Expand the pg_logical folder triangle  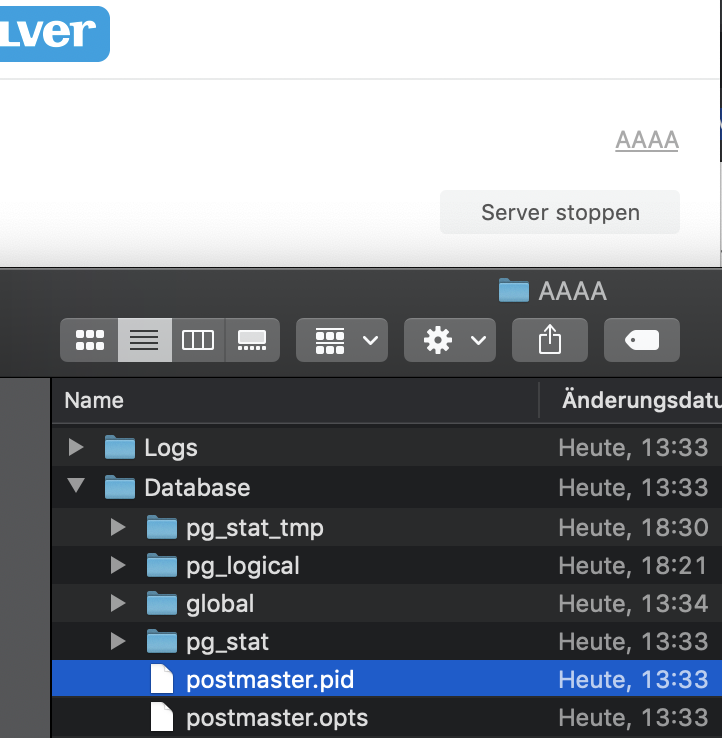[x=118, y=565]
